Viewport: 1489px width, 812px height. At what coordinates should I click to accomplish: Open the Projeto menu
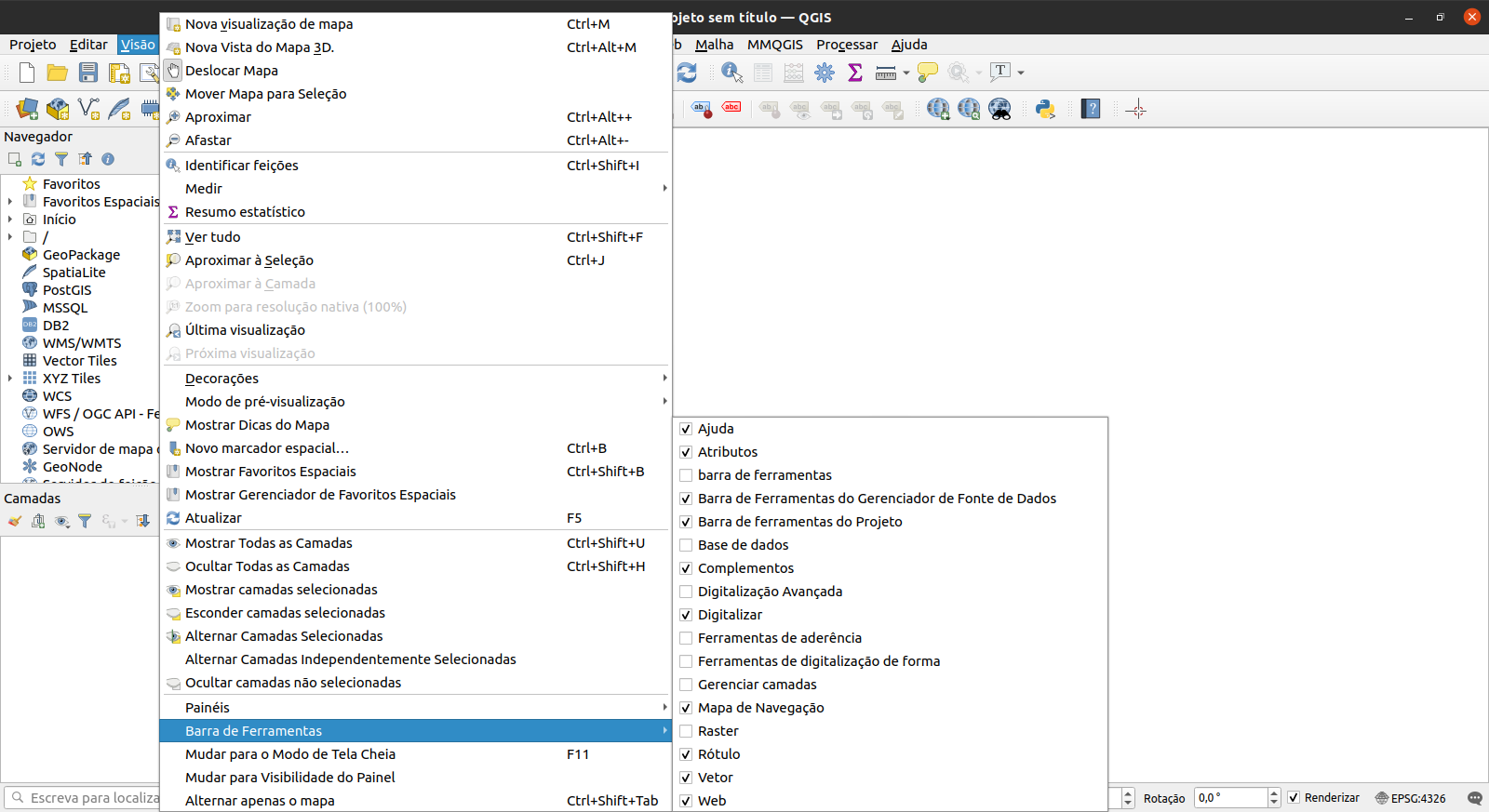click(33, 45)
